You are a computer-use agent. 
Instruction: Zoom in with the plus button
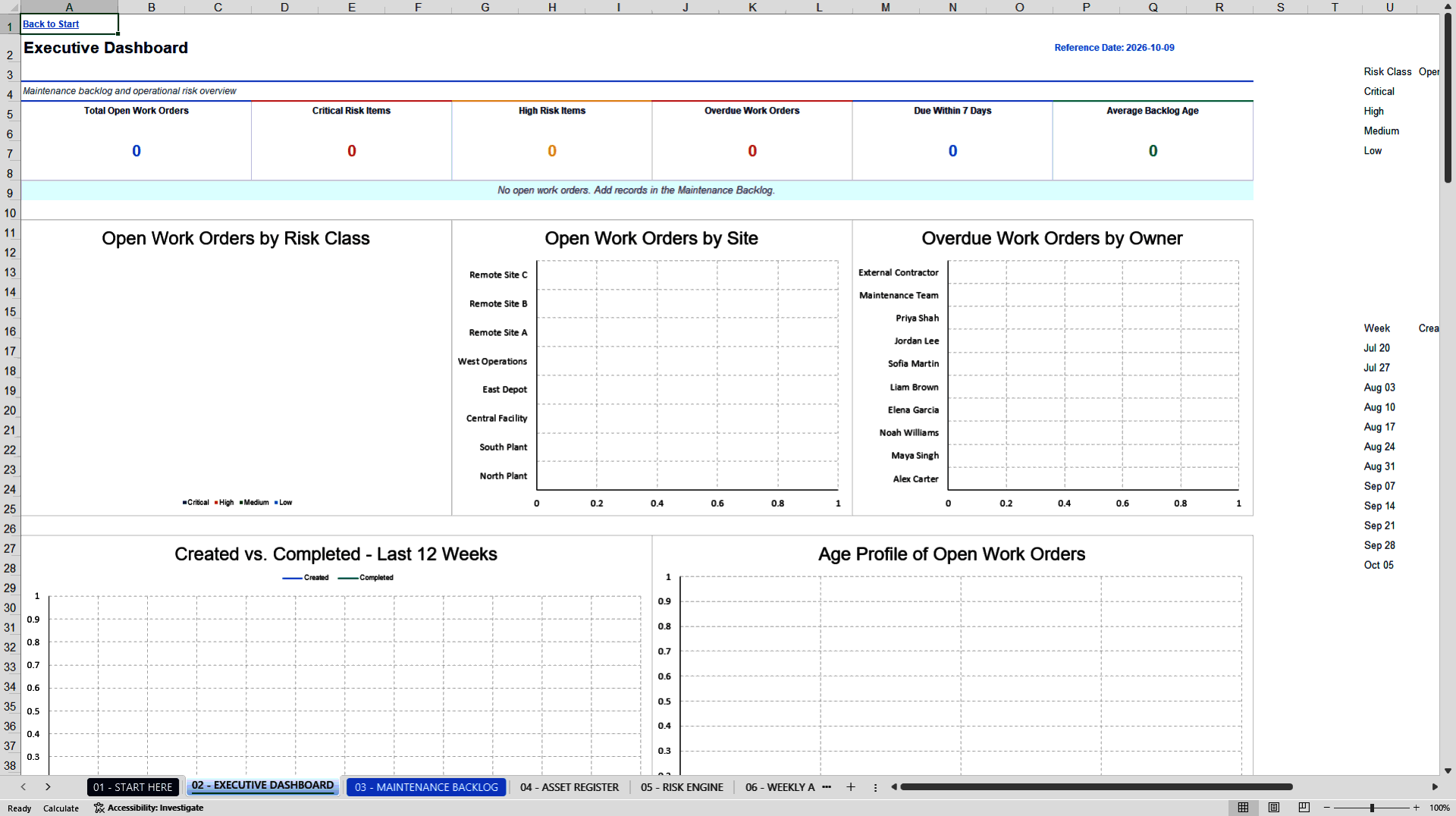coord(1417,808)
